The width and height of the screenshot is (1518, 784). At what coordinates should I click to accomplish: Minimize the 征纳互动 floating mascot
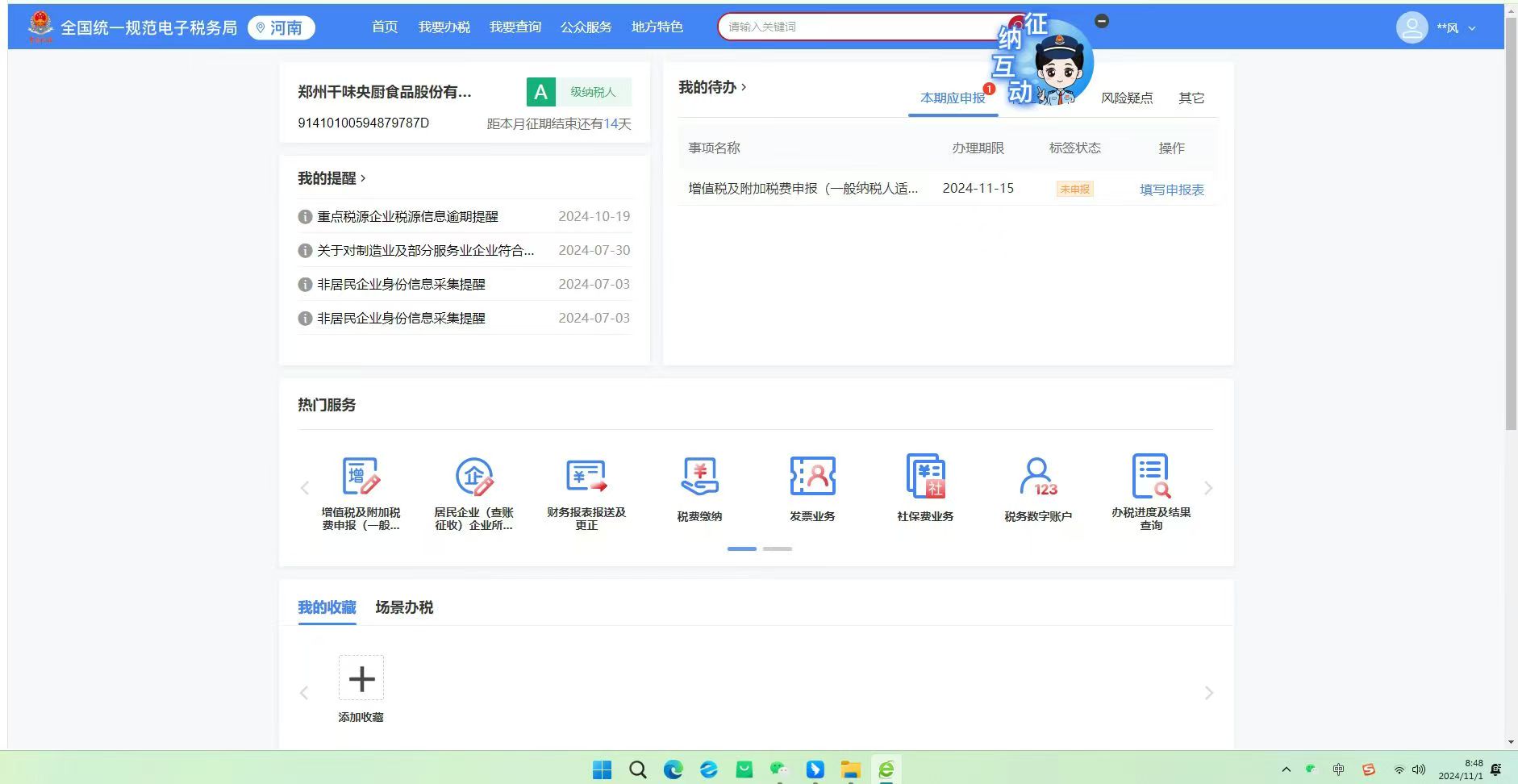pos(1102,21)
